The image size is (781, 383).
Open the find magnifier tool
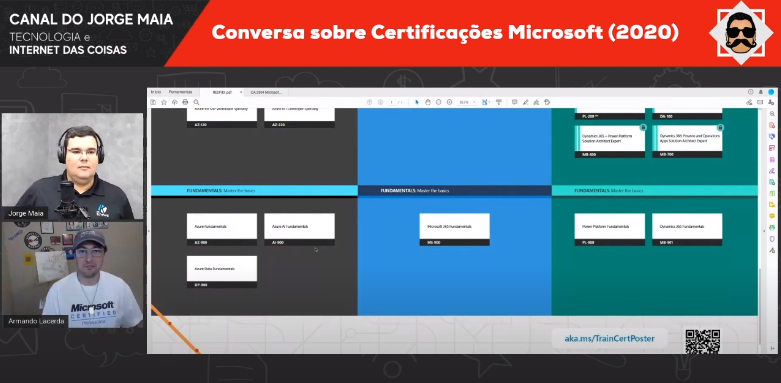pyautogui.click(x=196, y=102)
